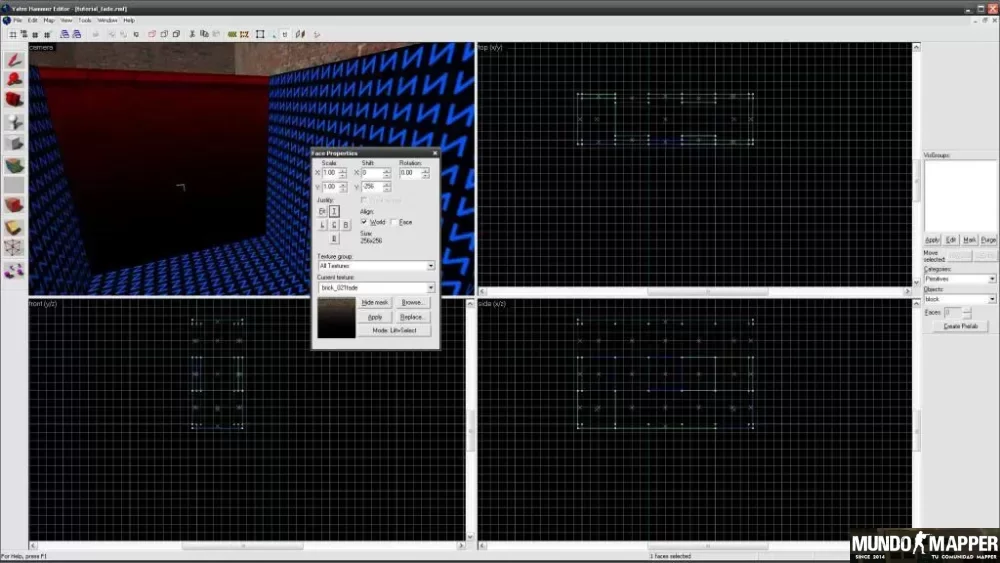Toggle the Top justify button
Viewport: 1000px width, 563px height.
(334, 211)
